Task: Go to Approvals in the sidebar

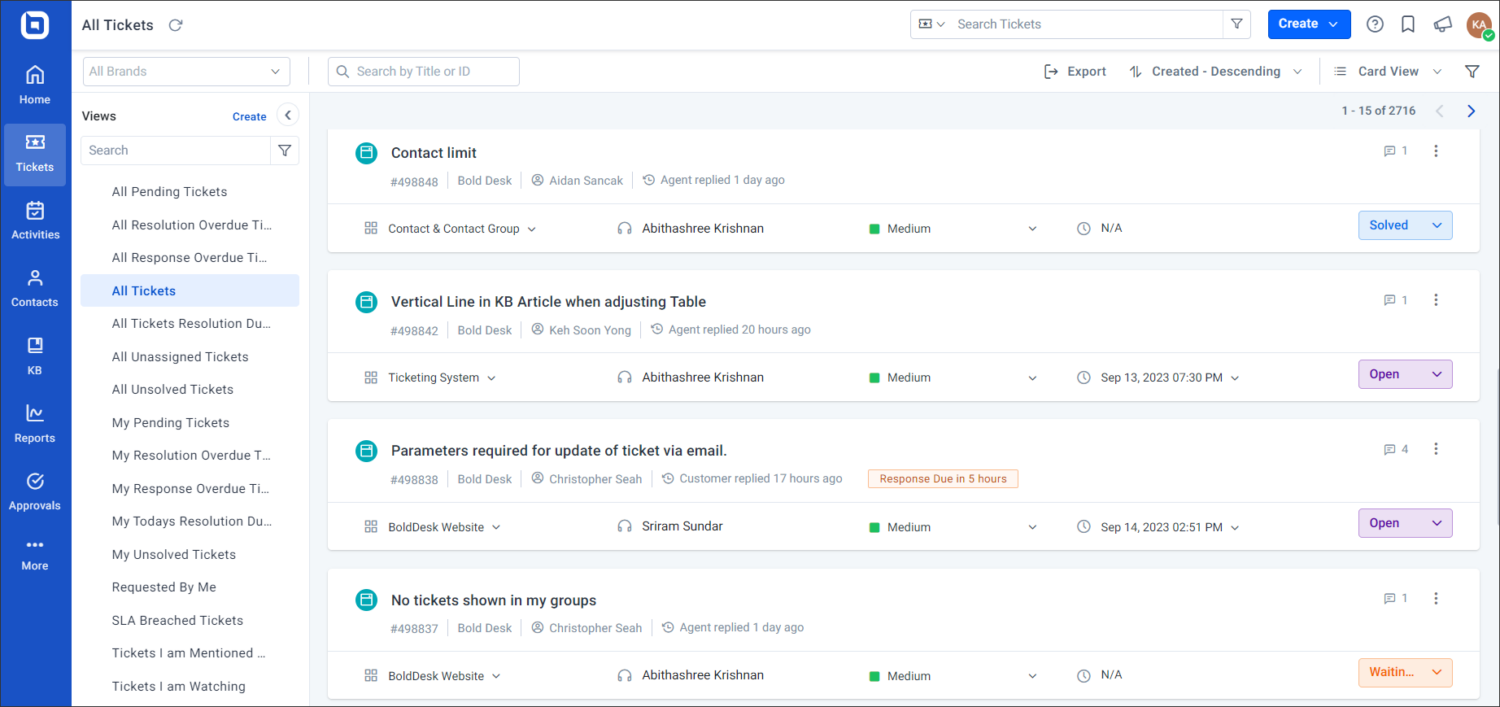Action: pyautogui.click(x=35, y=489)
